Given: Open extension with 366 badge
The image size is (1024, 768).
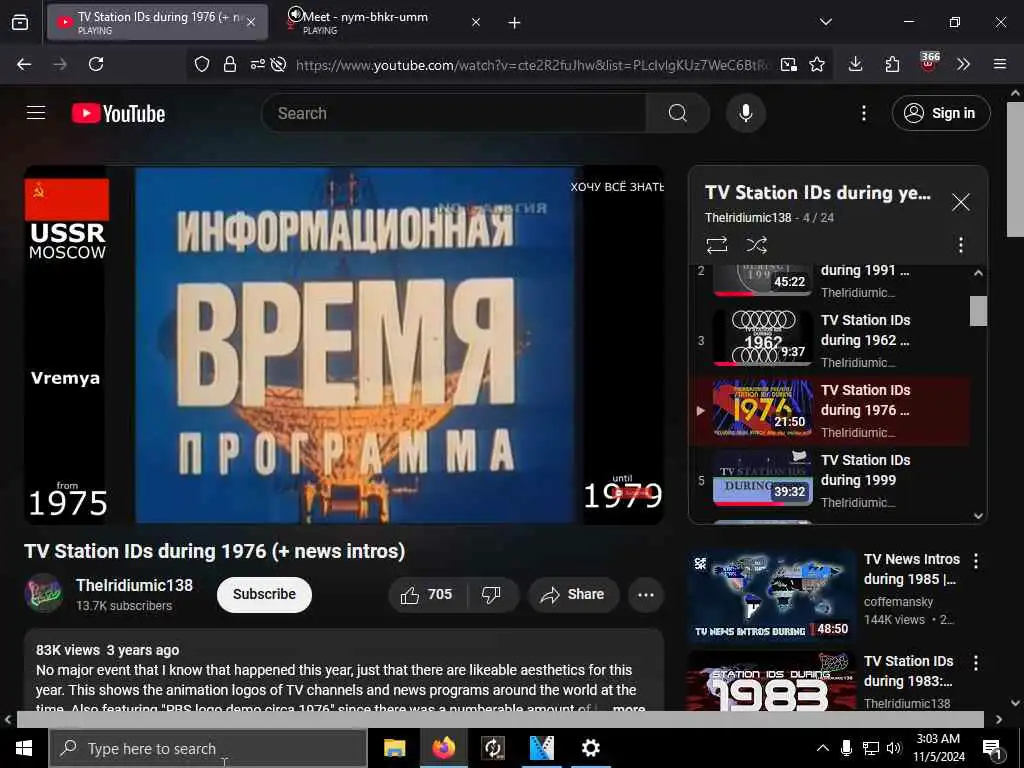Looking at the screenshot, I should (x=929, y=62).
